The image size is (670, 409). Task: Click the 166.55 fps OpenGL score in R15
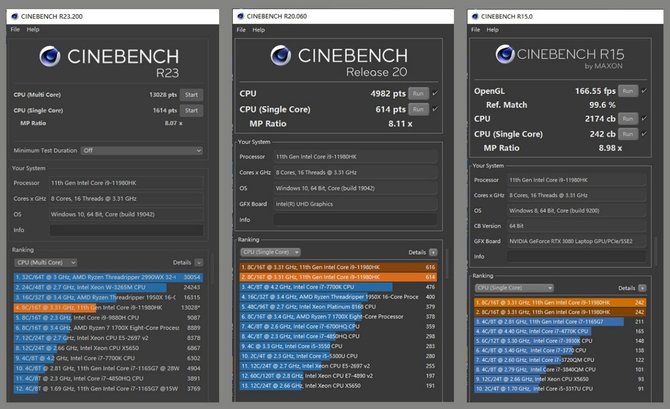pyautogui.click(x=595, y=91)
